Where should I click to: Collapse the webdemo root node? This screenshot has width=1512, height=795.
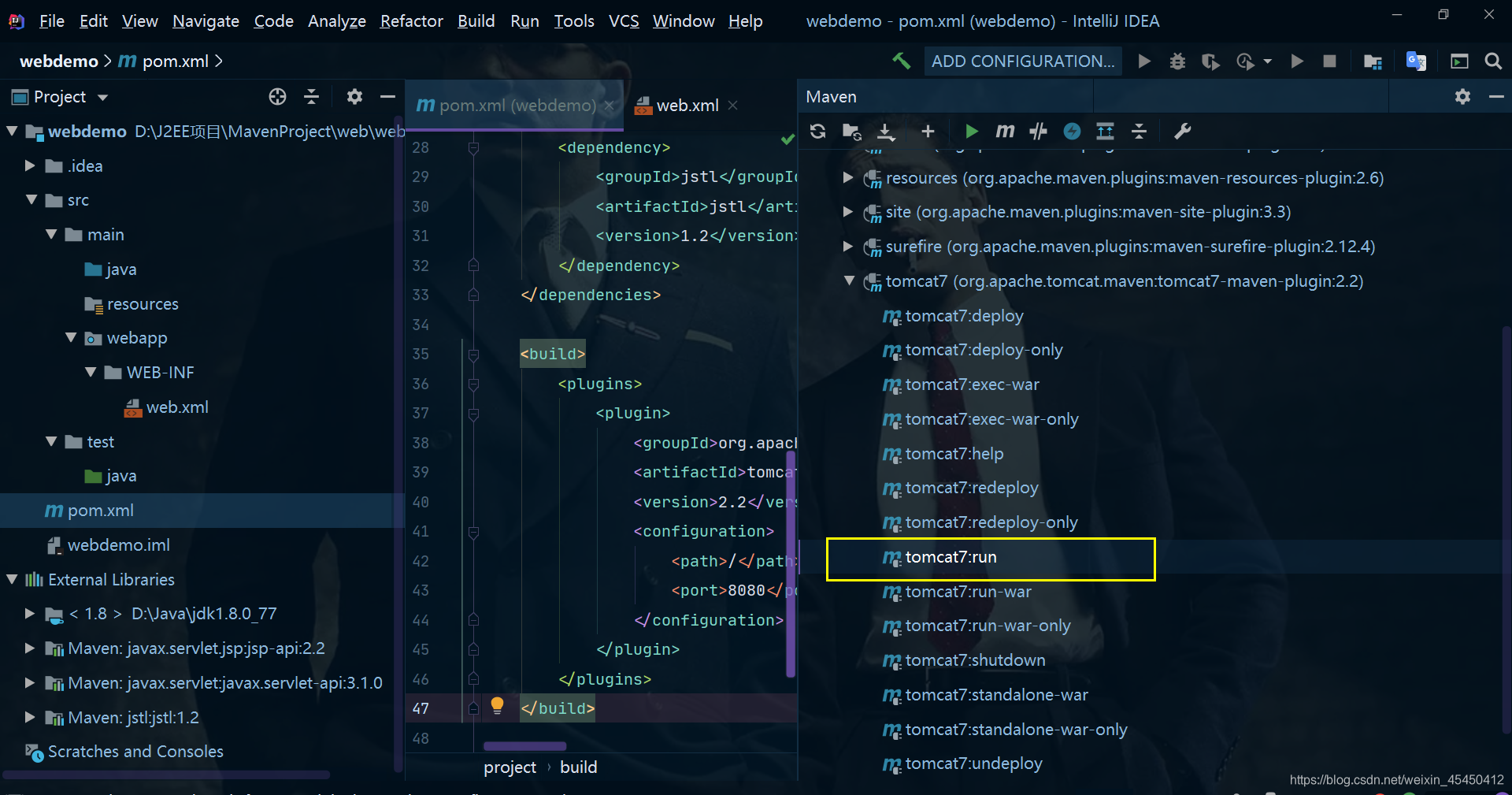[13, 131]
